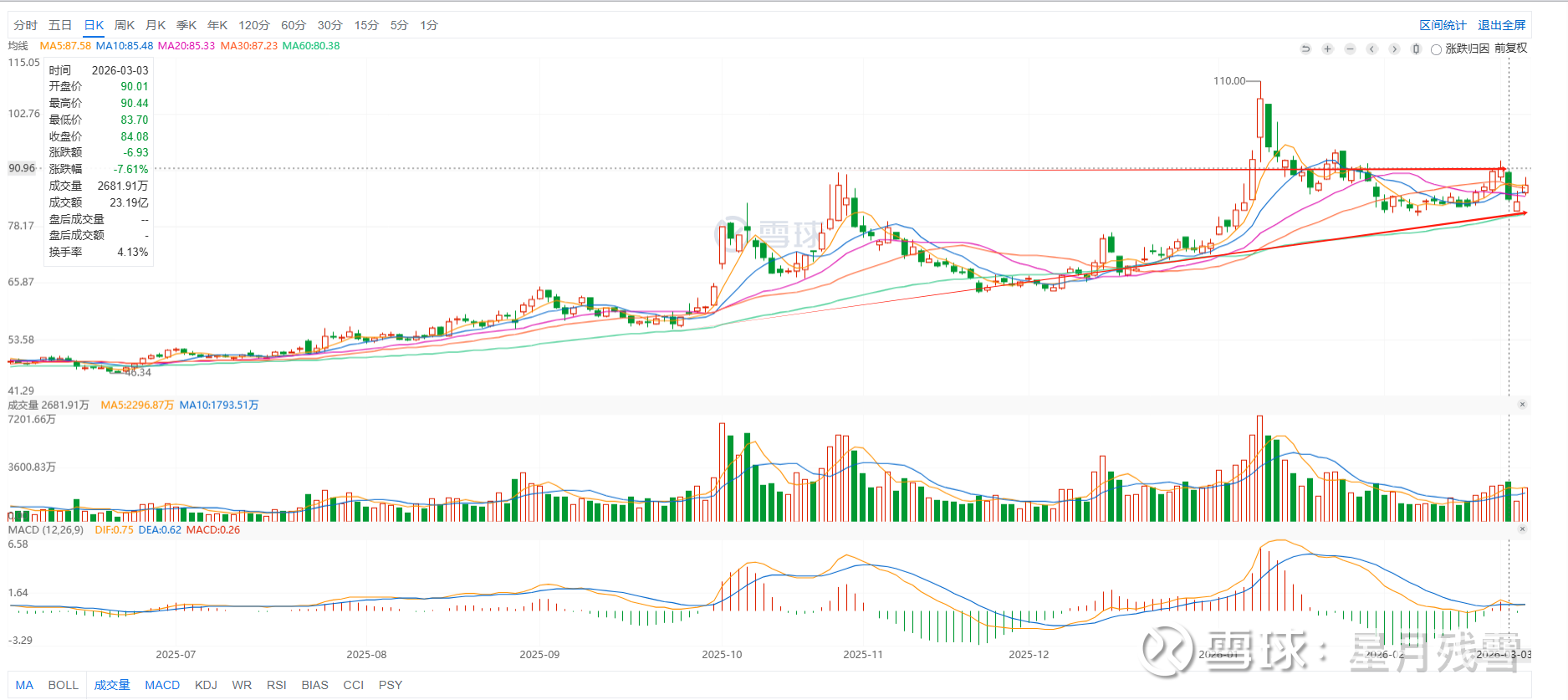Viewport: 1568px width, 700px height.
Task: Click the 2026-03-03 date in the info box
Action: [120, 70]
